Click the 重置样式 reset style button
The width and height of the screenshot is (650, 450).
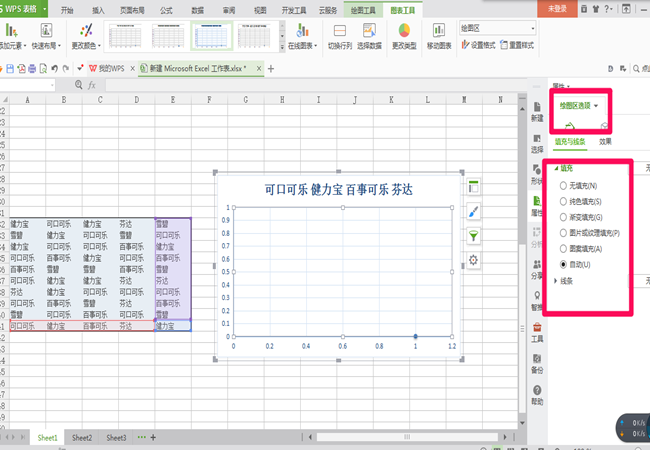(x=517, y=45)
